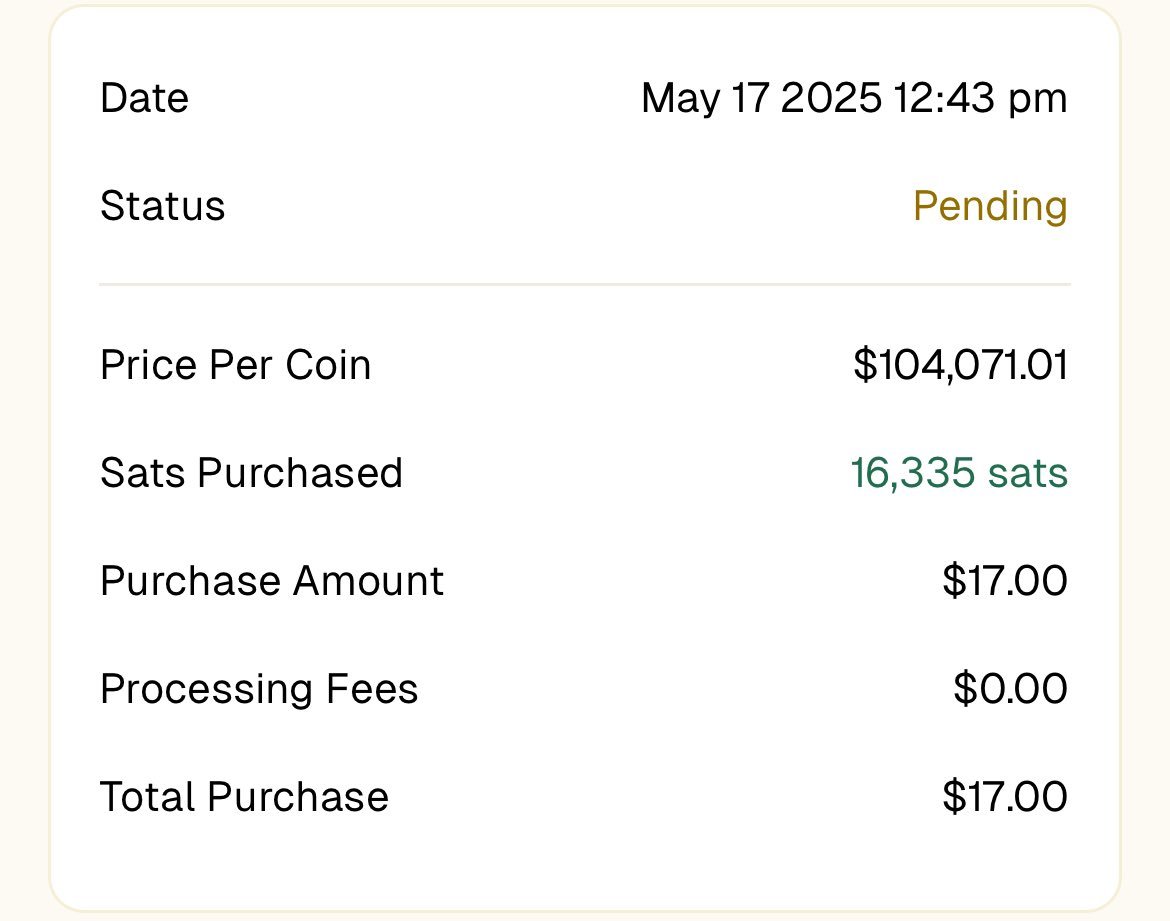
Task: Click the word Coin in Price Per Coin
Action: click(328, 365)
